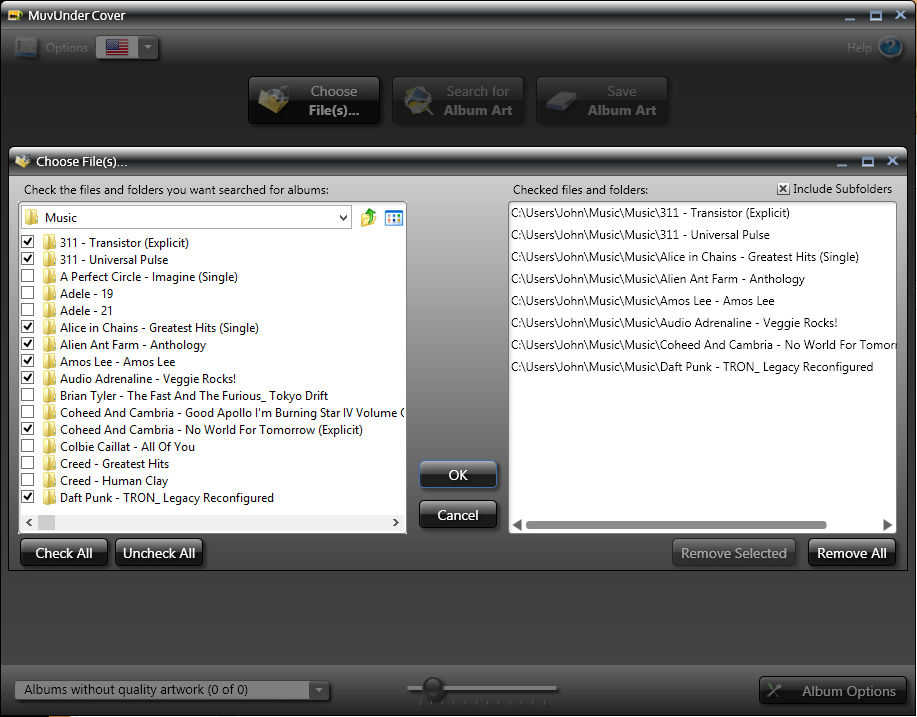Check the Adele - 19 checkbox

(27, 294)
